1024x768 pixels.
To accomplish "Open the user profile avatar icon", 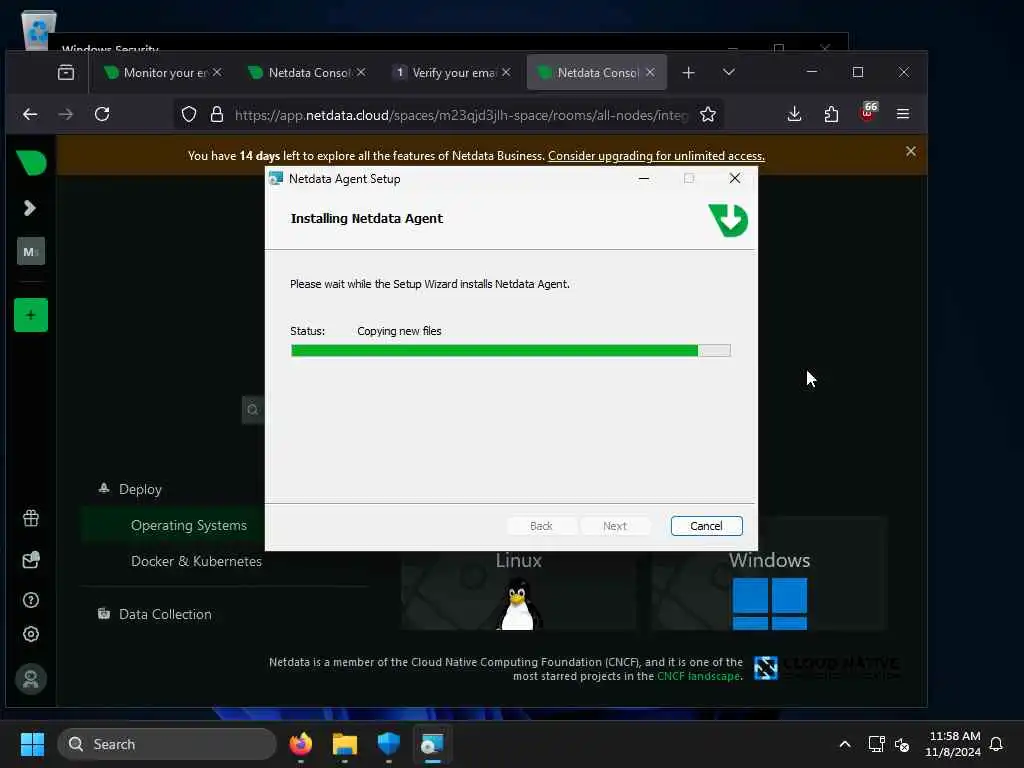I will click(31, 679).
